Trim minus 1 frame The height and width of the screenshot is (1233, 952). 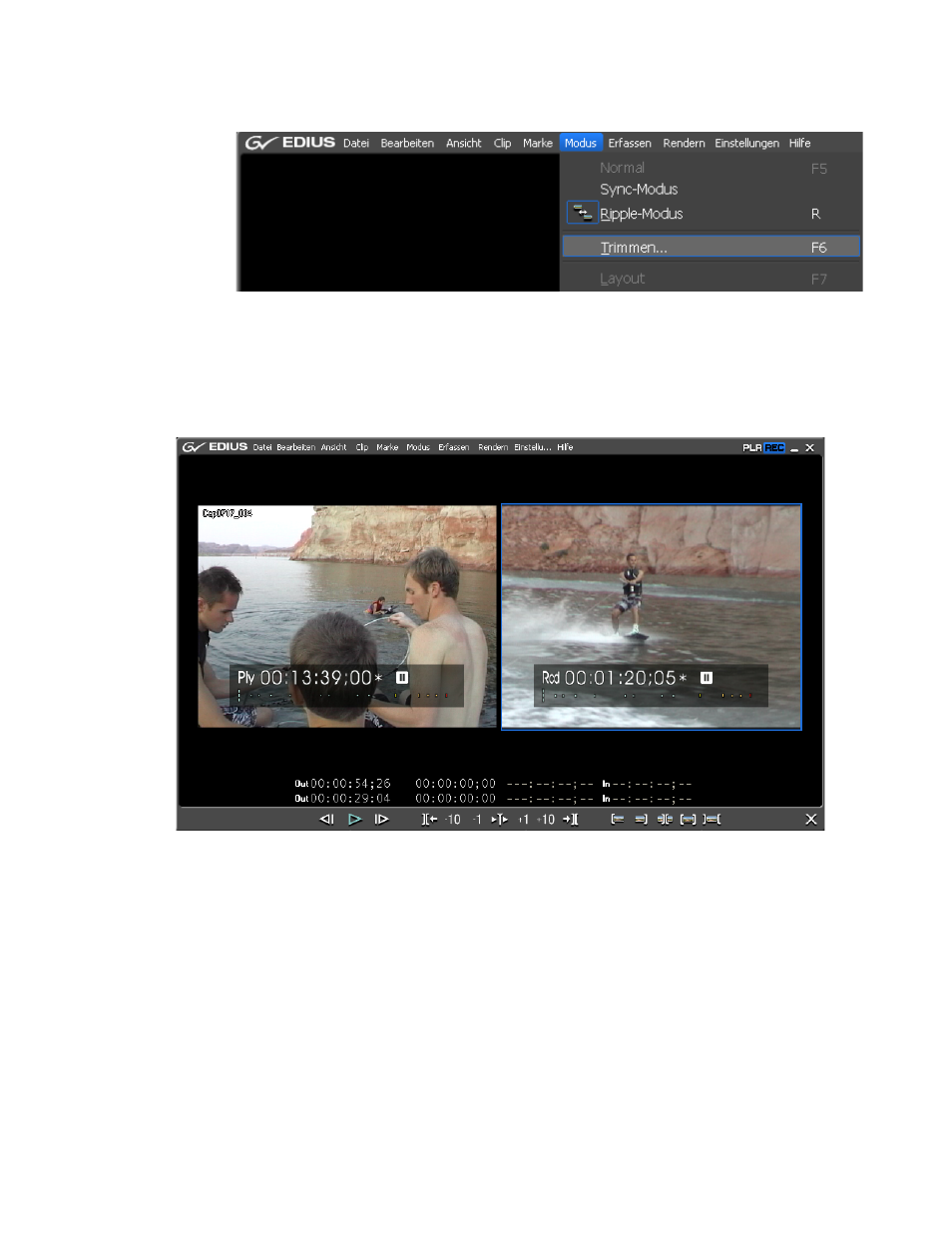point(477,820)
